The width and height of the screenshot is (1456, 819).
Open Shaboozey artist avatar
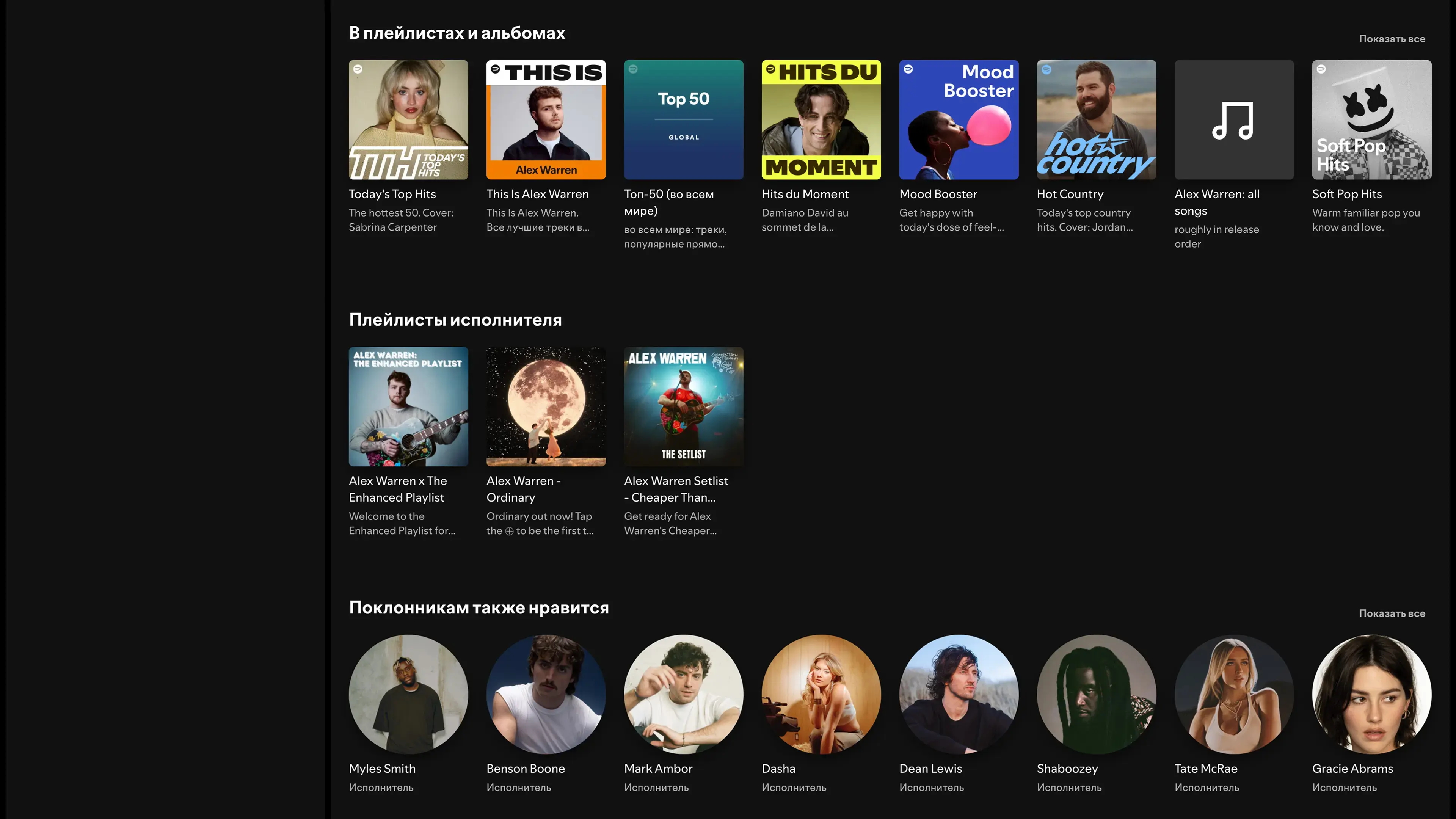[1096, 694]
